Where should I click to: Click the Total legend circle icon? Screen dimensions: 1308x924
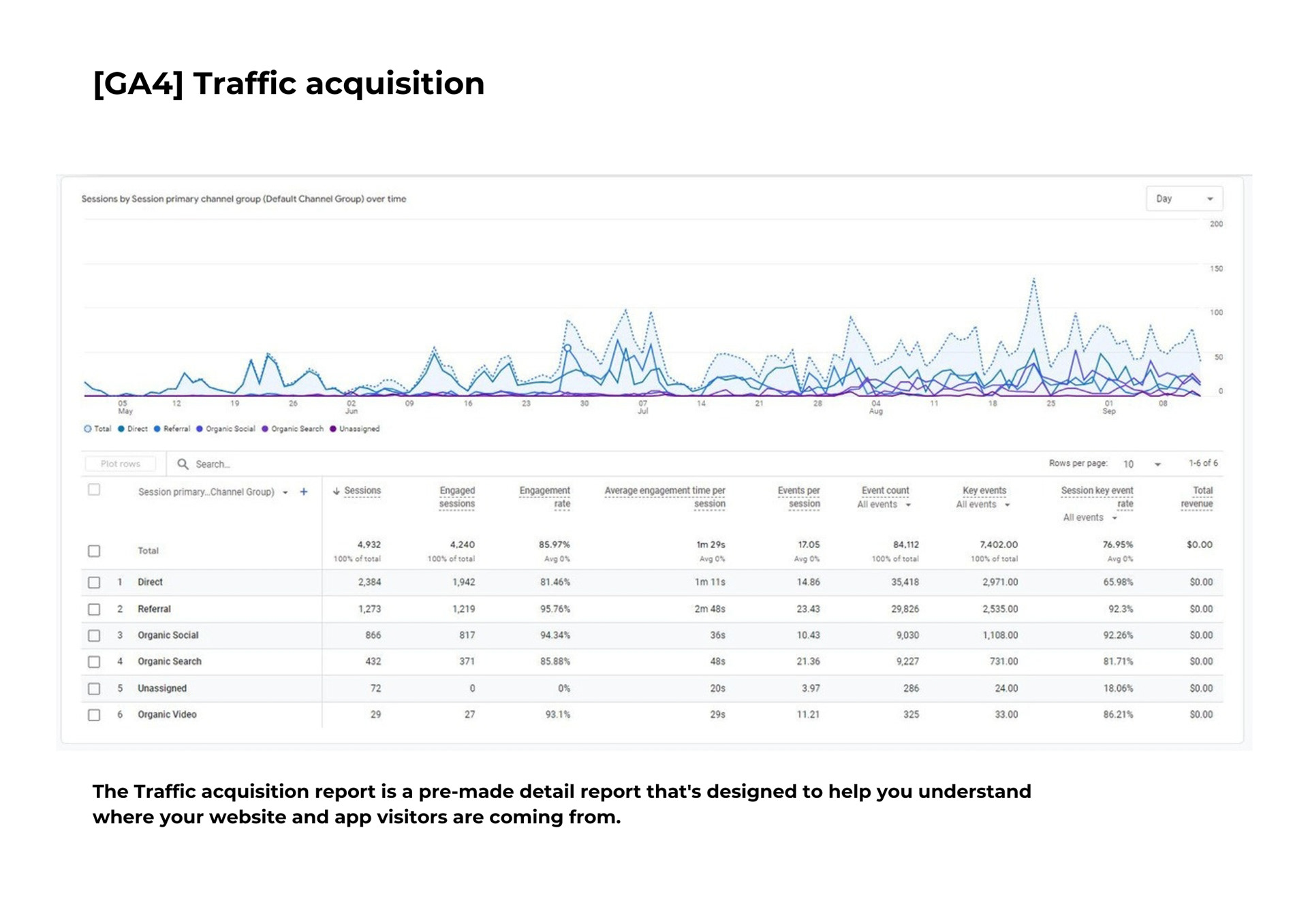click(x=87, y=429)
